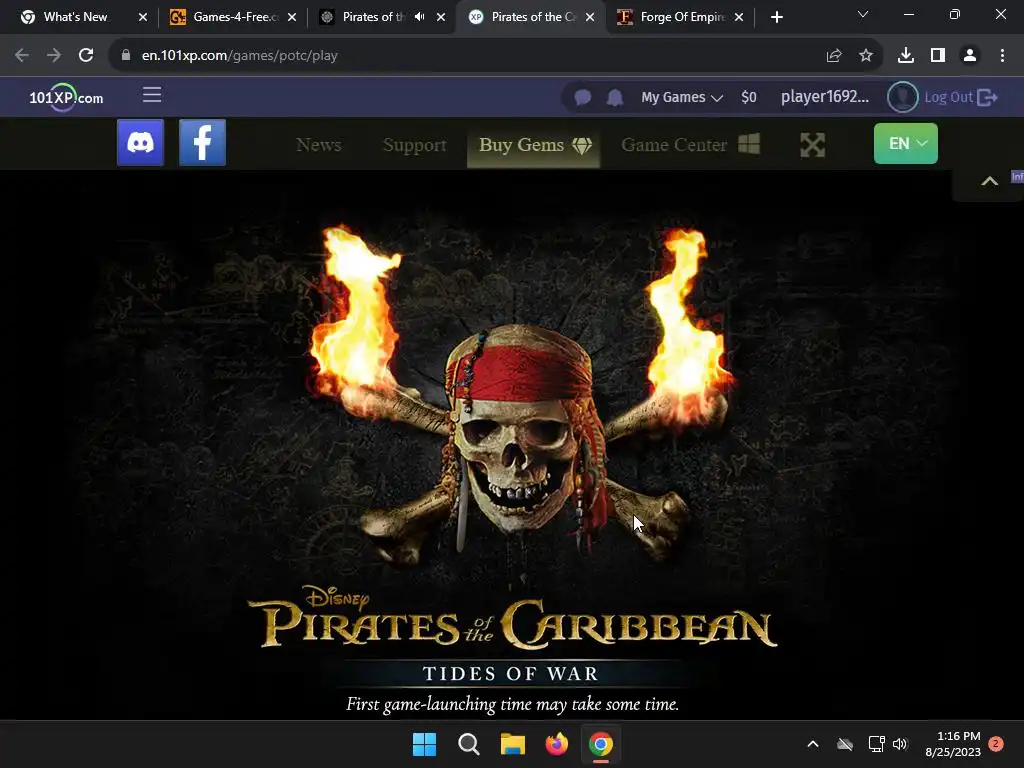Image resolution: width=1024 pixels, height=768 pixels.
Task: Open the Discord icon link
Action: pos(140,142)
